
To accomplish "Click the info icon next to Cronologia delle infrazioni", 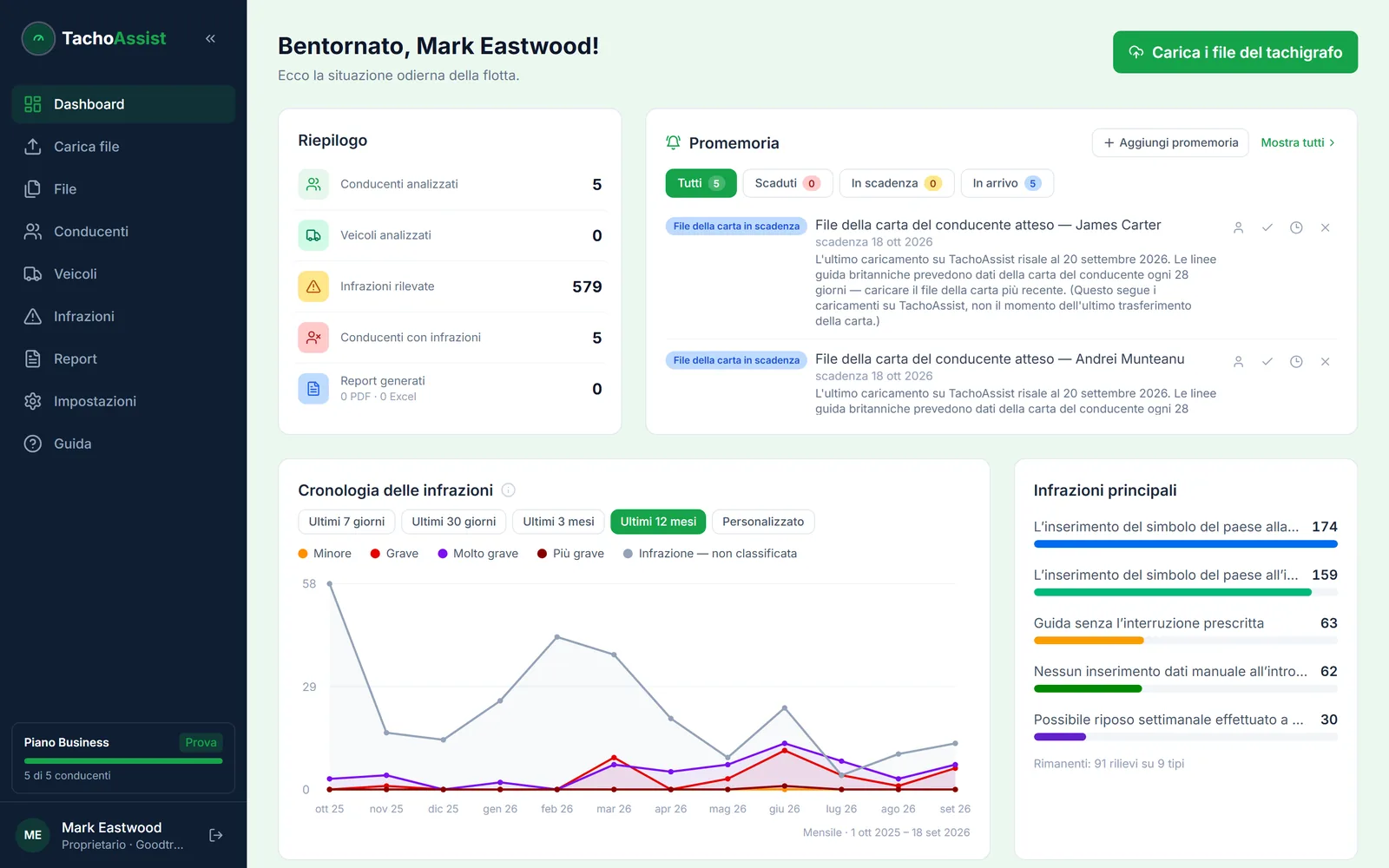I will (x=509, y=490).
